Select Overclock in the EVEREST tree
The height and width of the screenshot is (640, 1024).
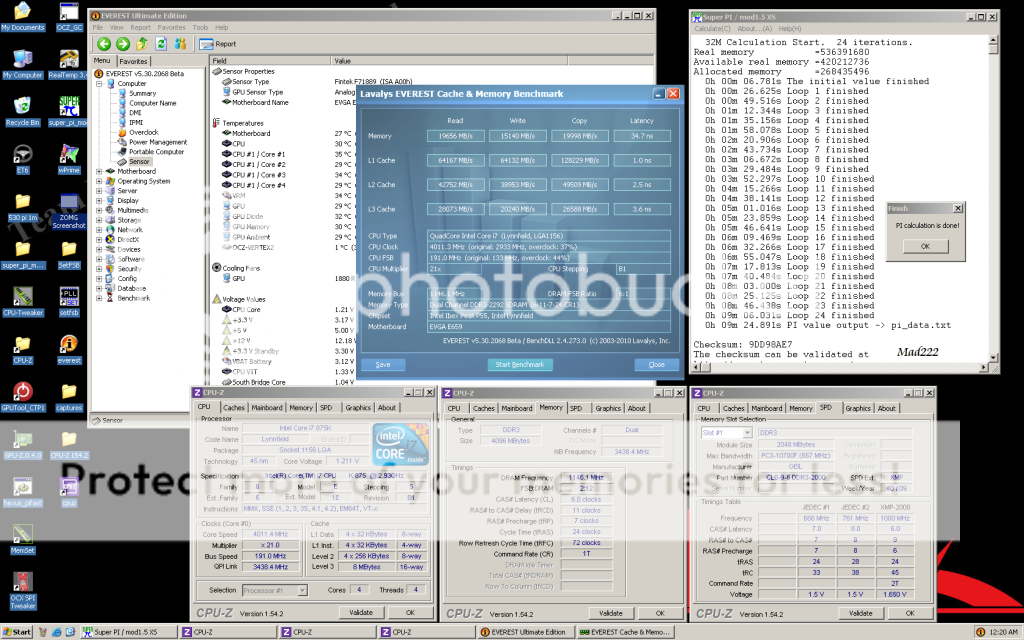[x=142, y=132]
